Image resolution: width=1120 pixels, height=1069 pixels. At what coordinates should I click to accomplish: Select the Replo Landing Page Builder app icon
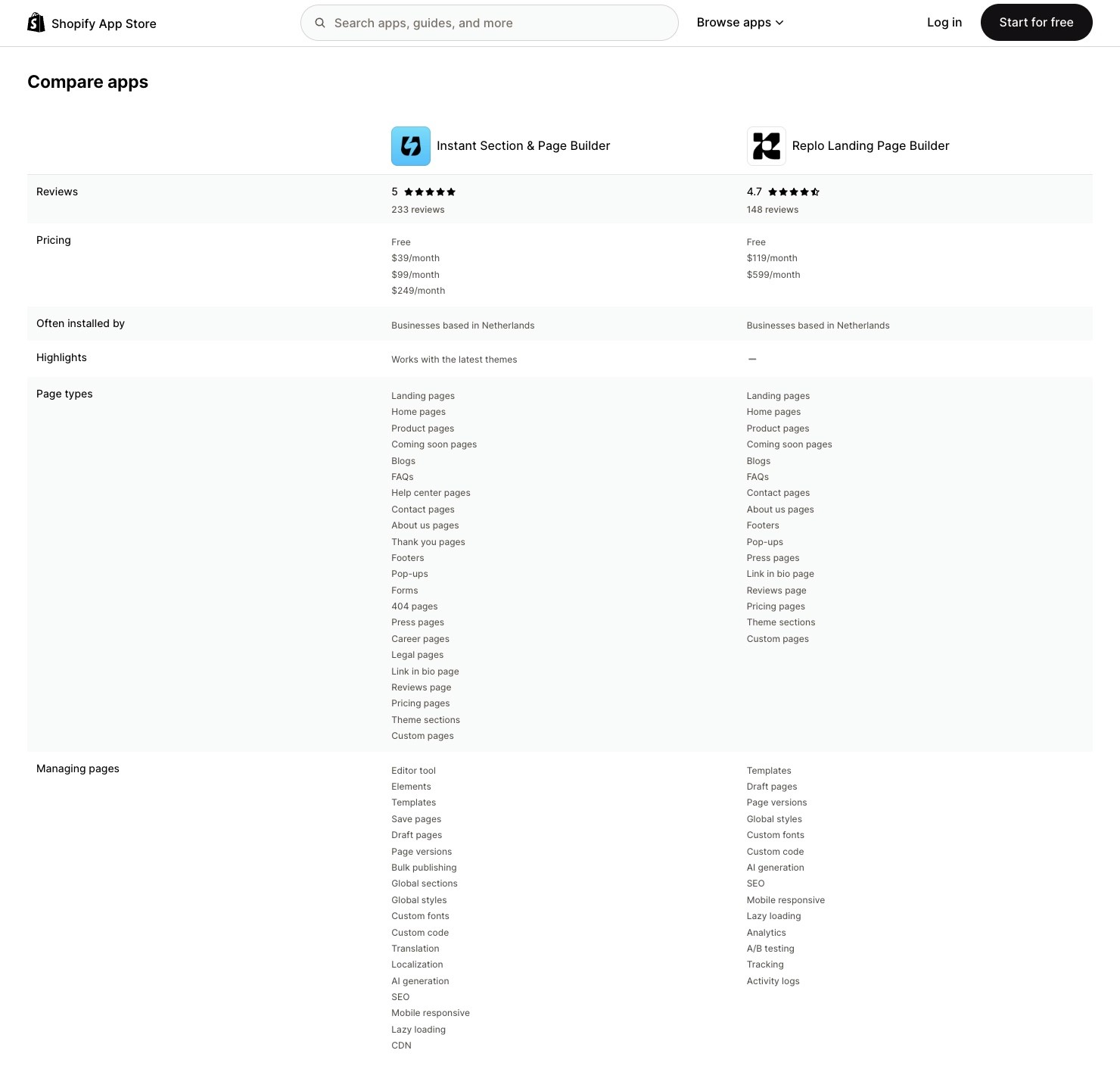click(x=766, y=145)
